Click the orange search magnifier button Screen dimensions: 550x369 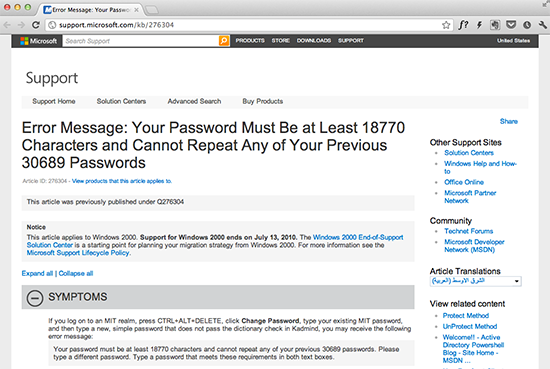tap(224, 41)
